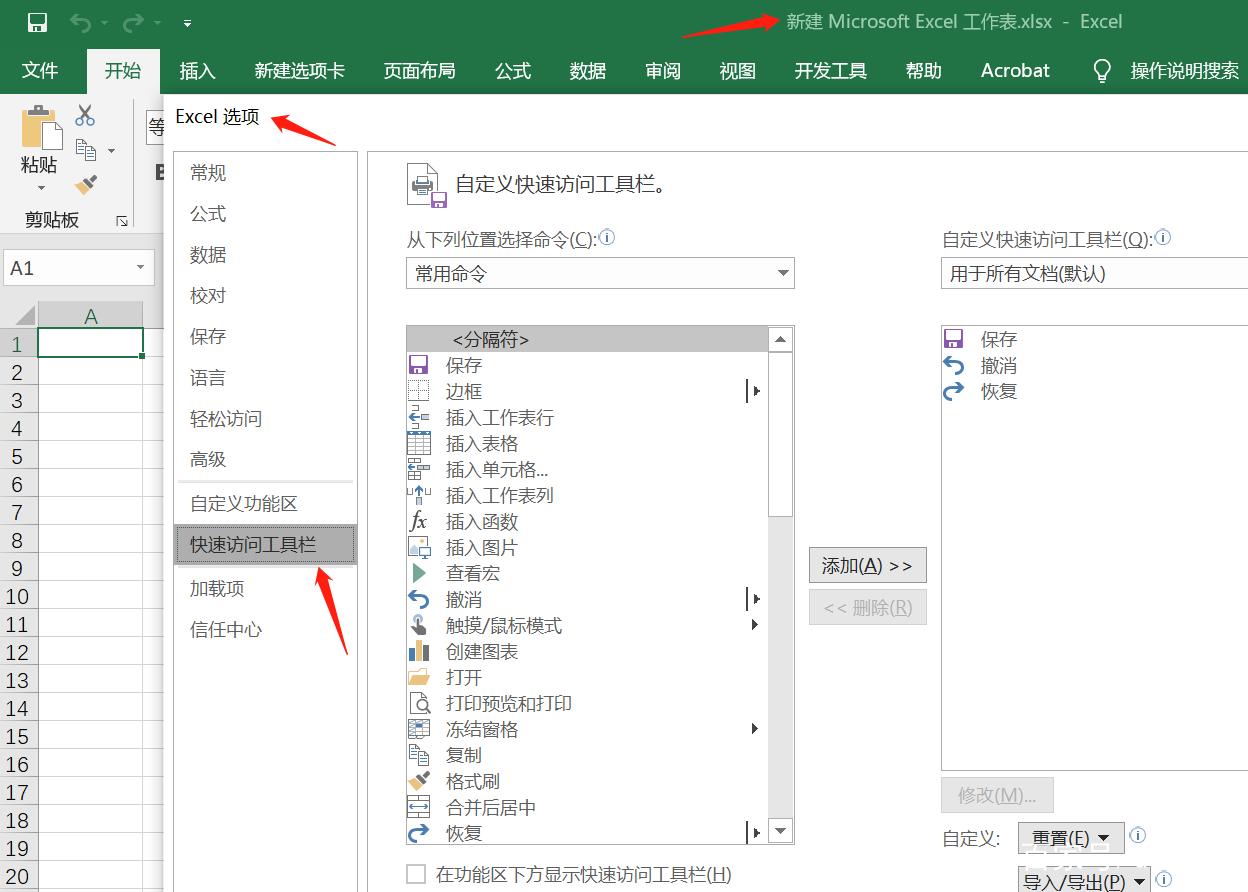1248x892 pixels.
Task: Enable 在功能区下方显示快速访问工具栏 checkbox
Action: (416, 874)
